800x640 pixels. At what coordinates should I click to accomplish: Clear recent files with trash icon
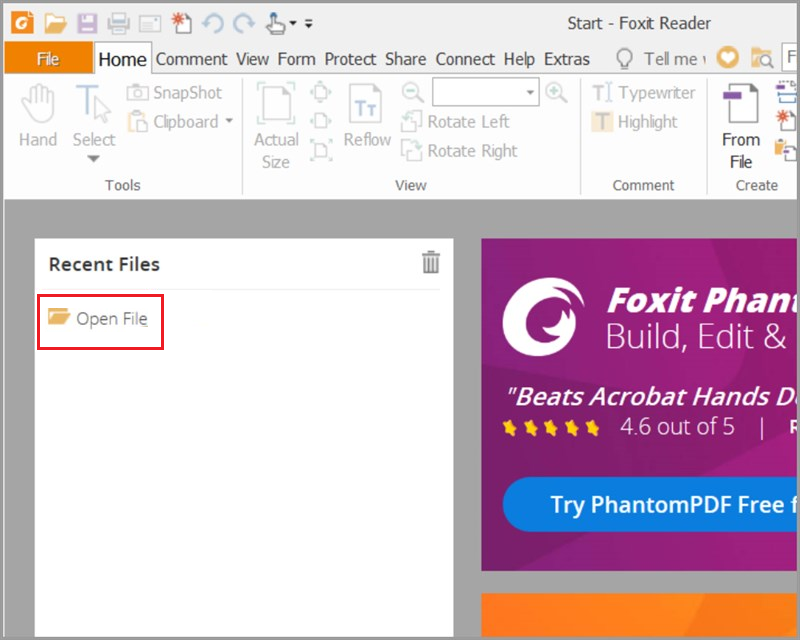pyautogui.click(x=431, y=263)
